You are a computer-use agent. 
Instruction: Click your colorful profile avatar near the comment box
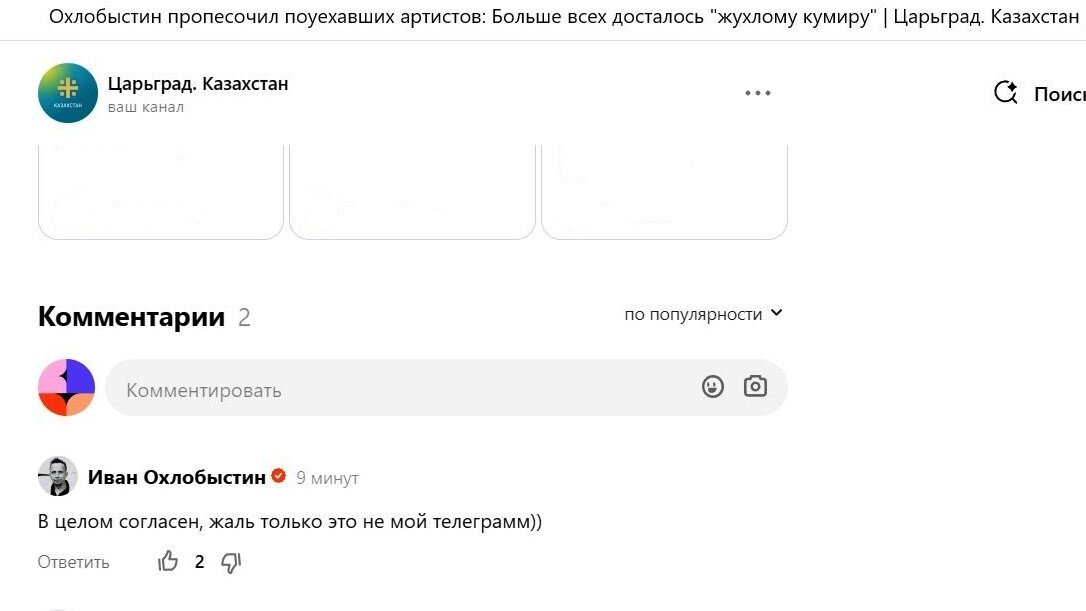[x=66, y=386]
